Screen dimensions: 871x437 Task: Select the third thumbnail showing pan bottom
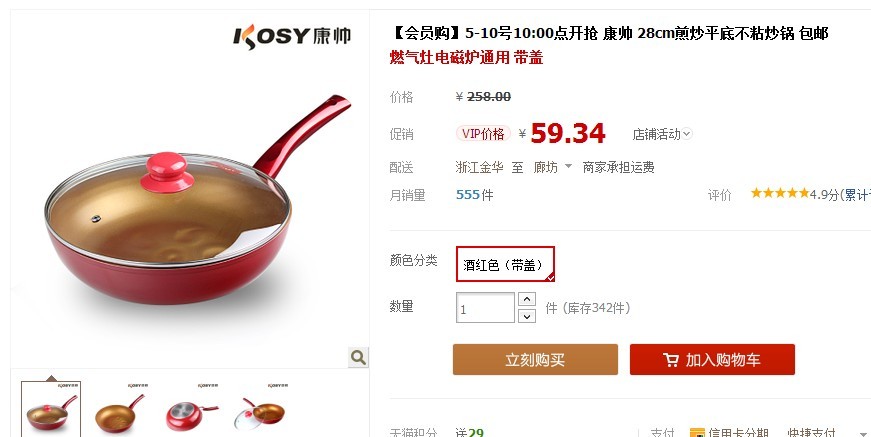(192, 409)
